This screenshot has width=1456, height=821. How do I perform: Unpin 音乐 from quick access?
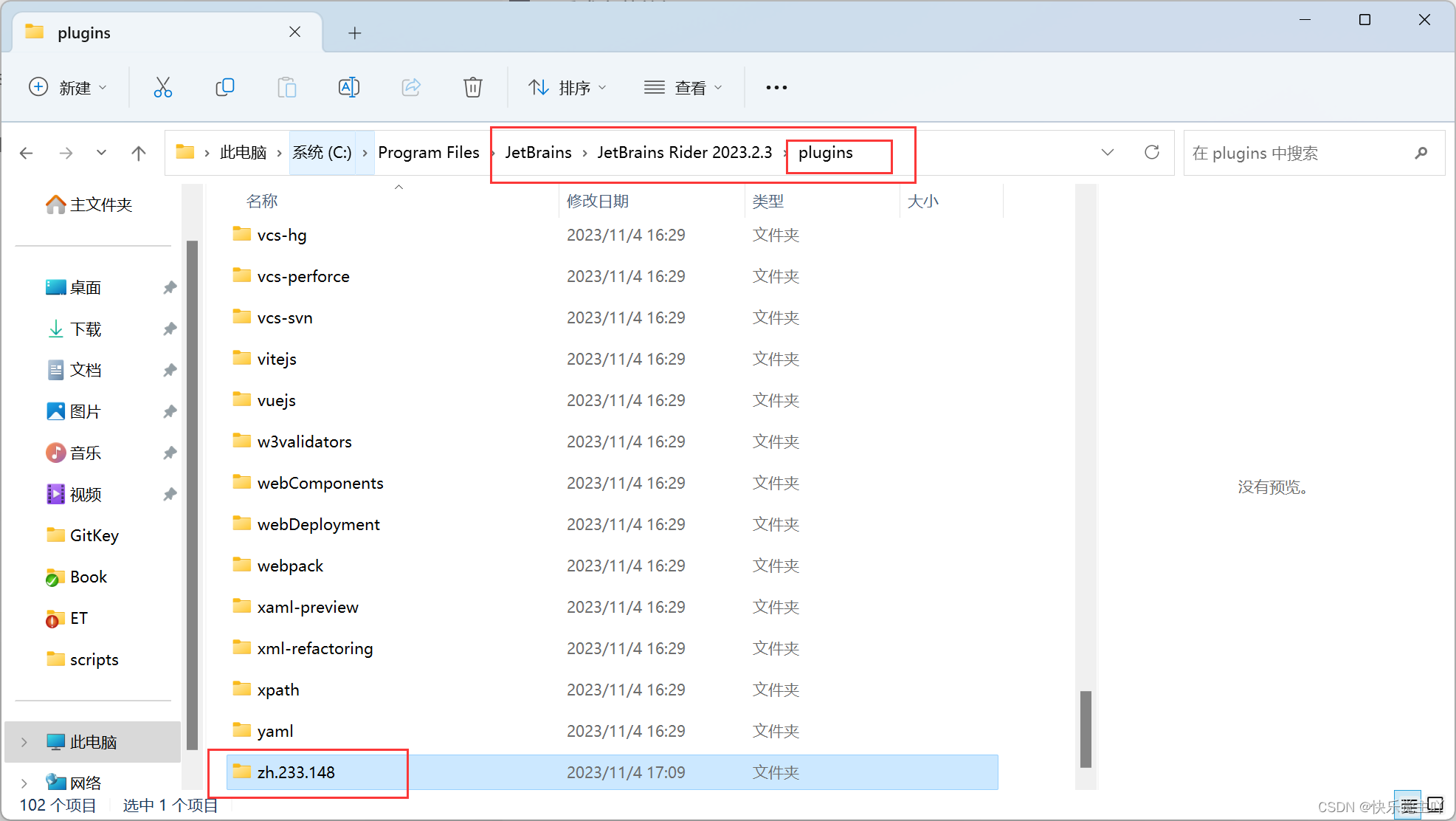[170, 453]
